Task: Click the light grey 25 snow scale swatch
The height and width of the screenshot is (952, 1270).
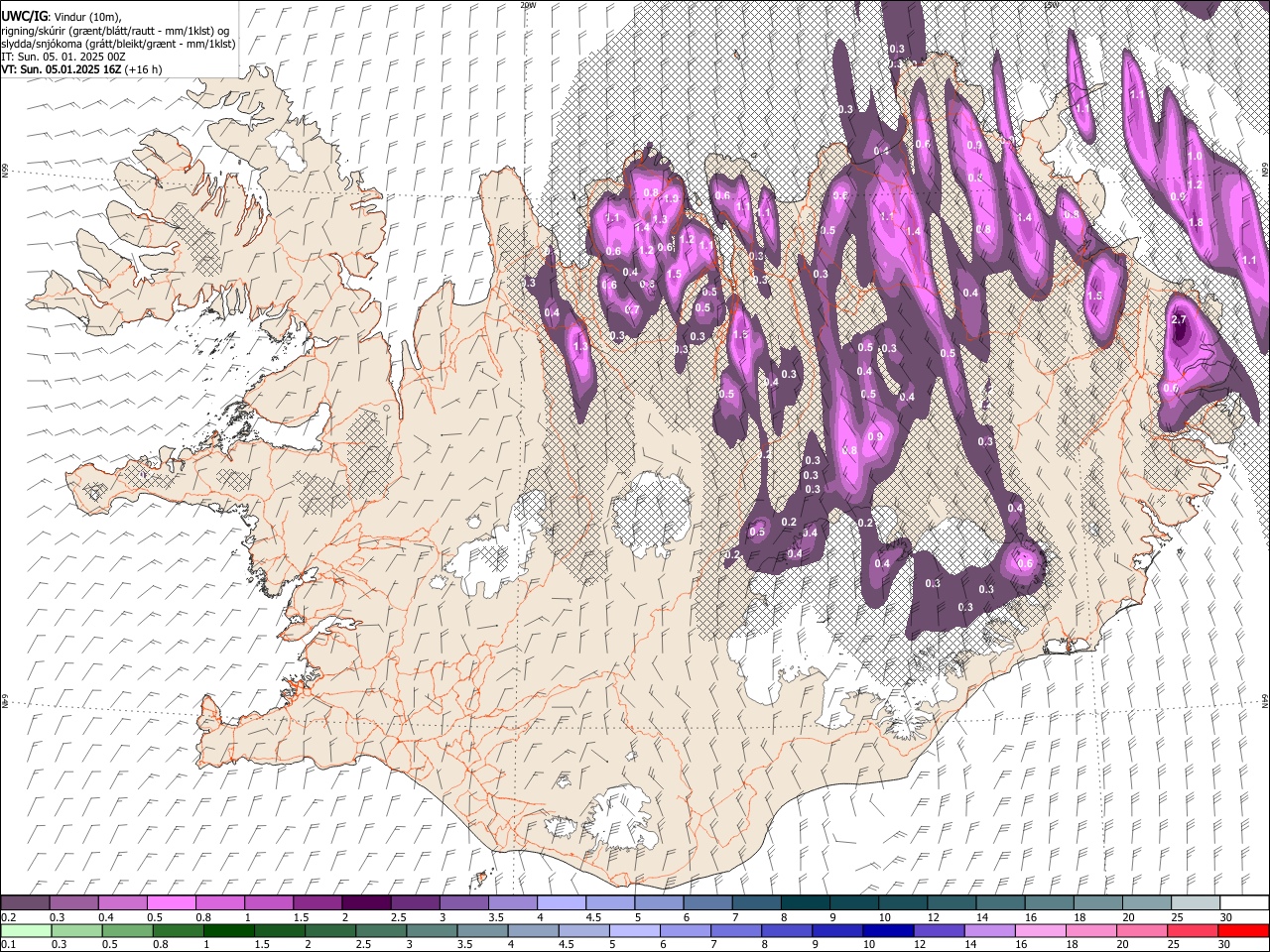Action: tap(1195, 903)
